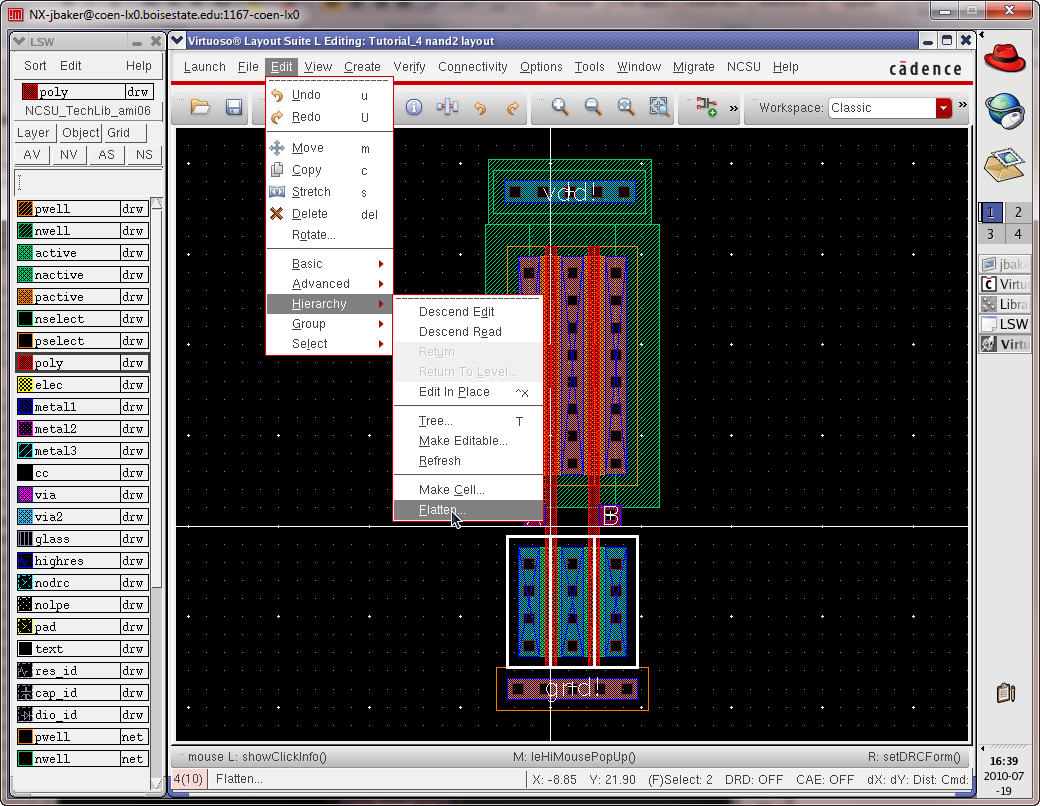Choose Flatten from the Hierarchy submenu
Screen dimensions: 1040x806
tap(442, 510)
